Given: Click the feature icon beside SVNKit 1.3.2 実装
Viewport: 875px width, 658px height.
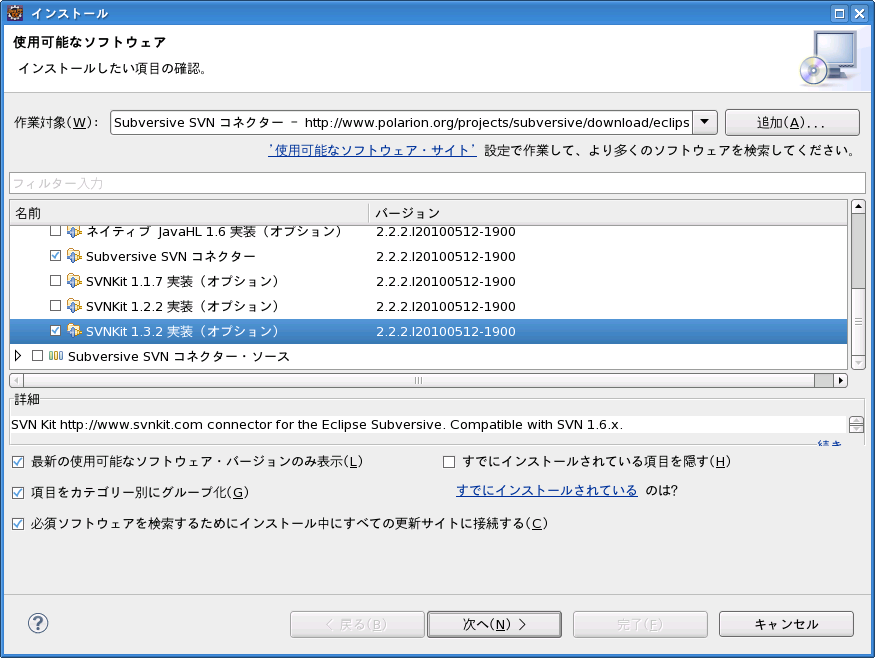Looking at the screenshot, I should [74, 331].
